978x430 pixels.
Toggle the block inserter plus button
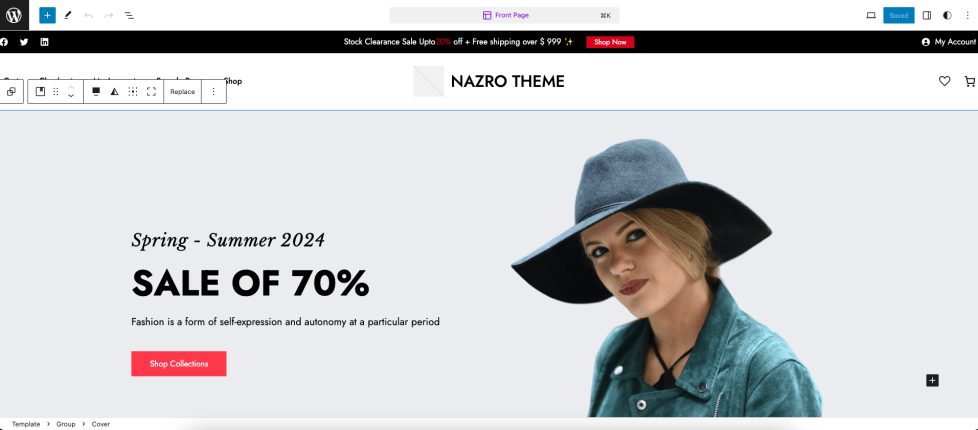coord(47,15)
